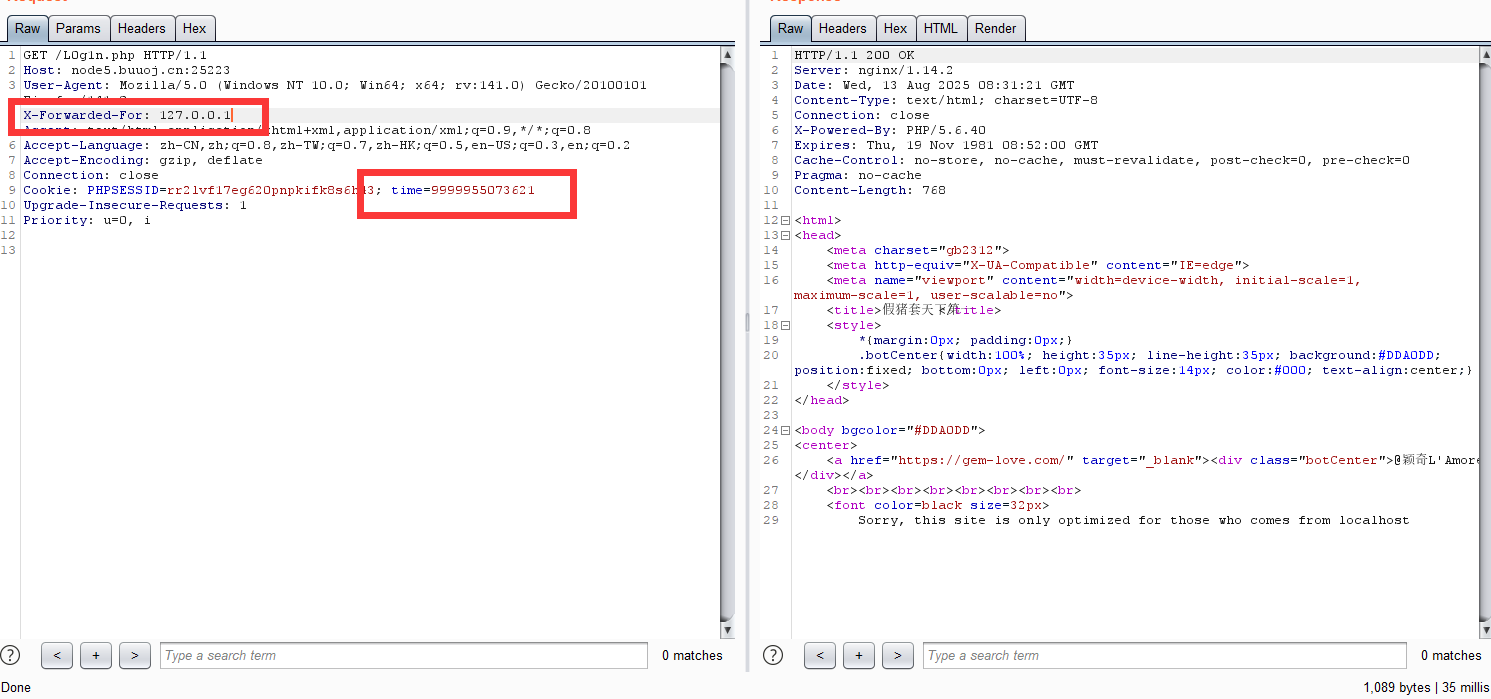Click the Response '0 matches' label

tap(1451, 656)
